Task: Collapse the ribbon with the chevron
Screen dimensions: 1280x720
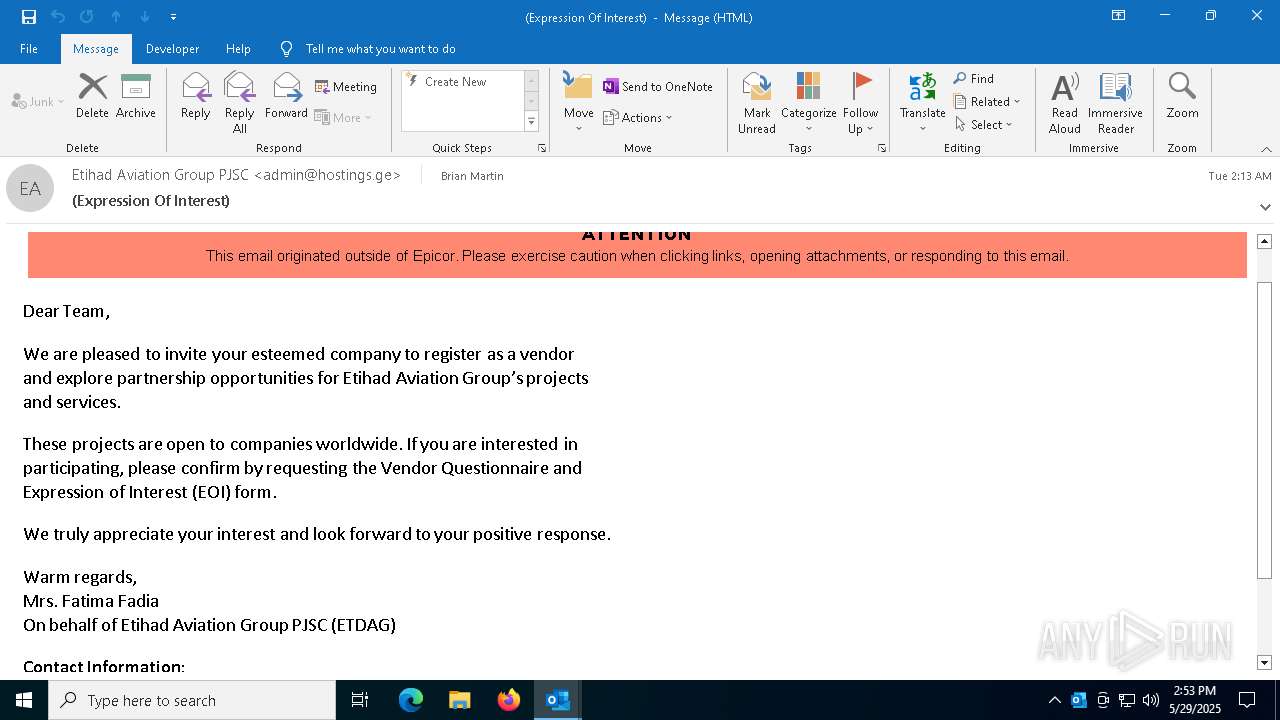Action: pyautogui.click(x=1266, y=149)
